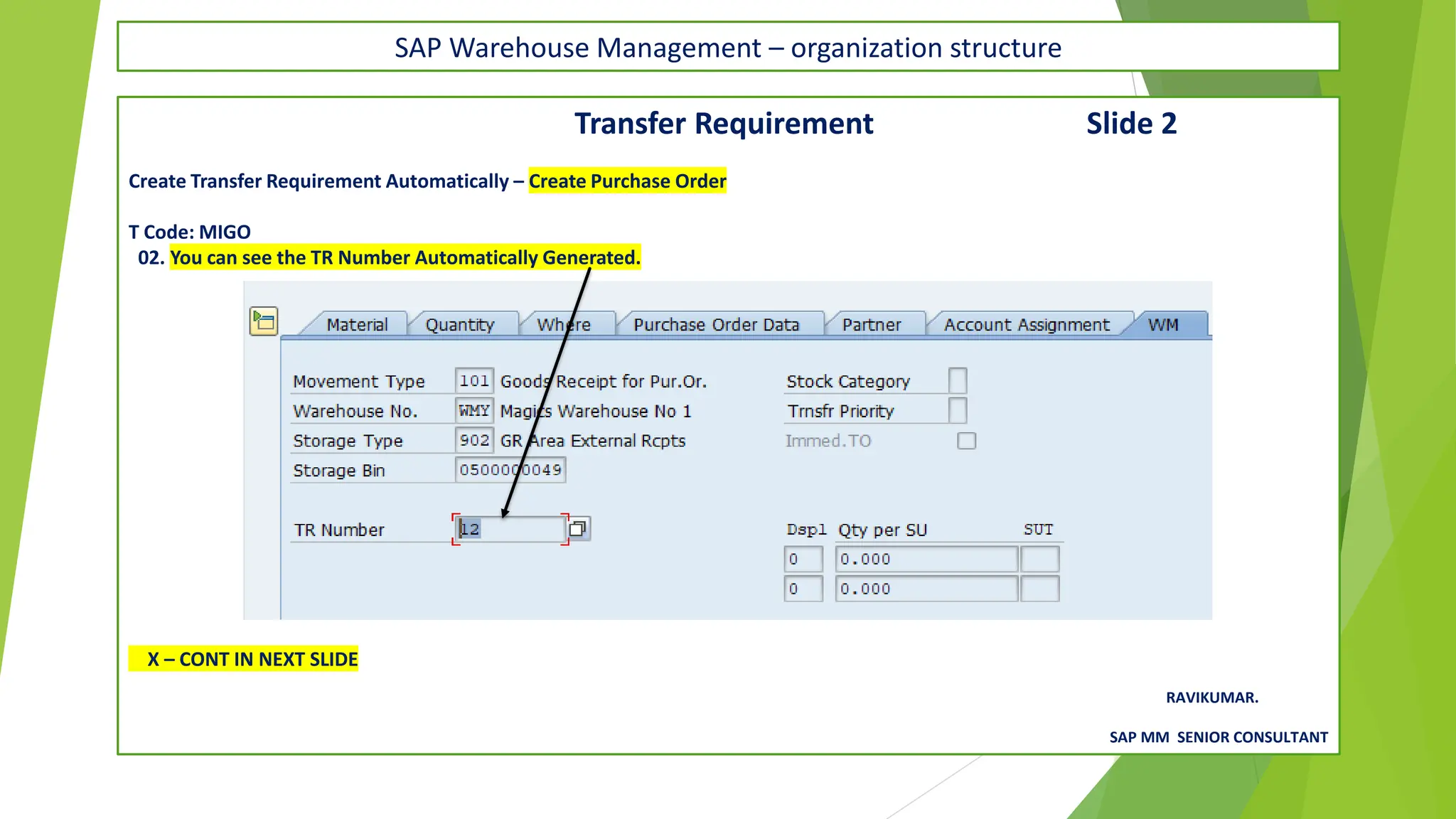The image size is (1456, 819).
Task: Select the Purchase Order Data tab
Action: 717,325
